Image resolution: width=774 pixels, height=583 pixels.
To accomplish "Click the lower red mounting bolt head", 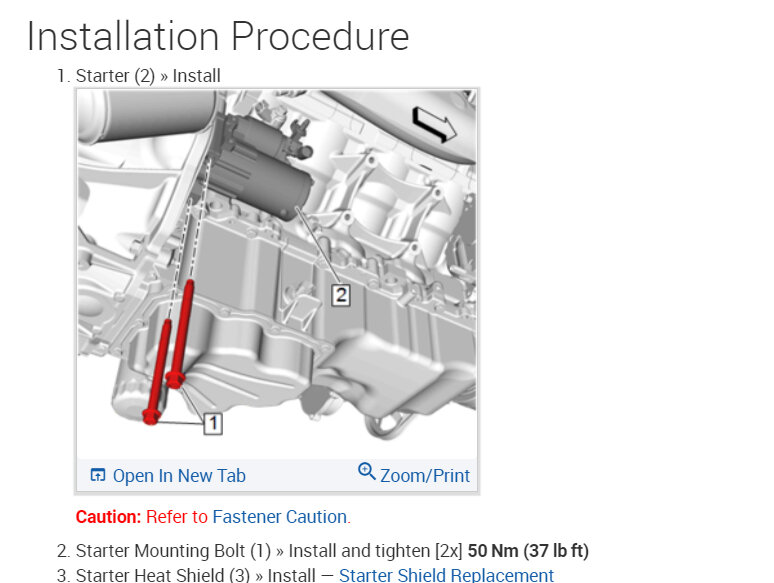I will tap(151, 416).
